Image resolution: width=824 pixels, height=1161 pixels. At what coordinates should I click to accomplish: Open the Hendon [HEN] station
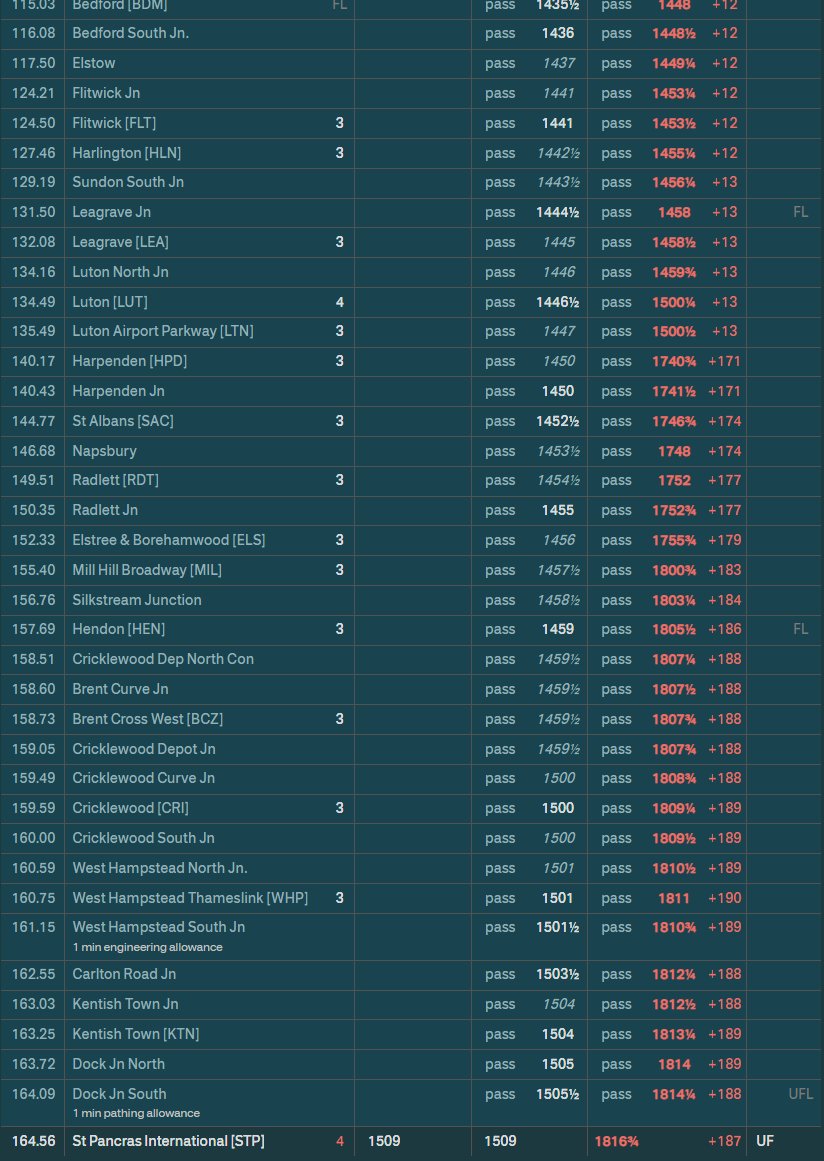(118, 629)
